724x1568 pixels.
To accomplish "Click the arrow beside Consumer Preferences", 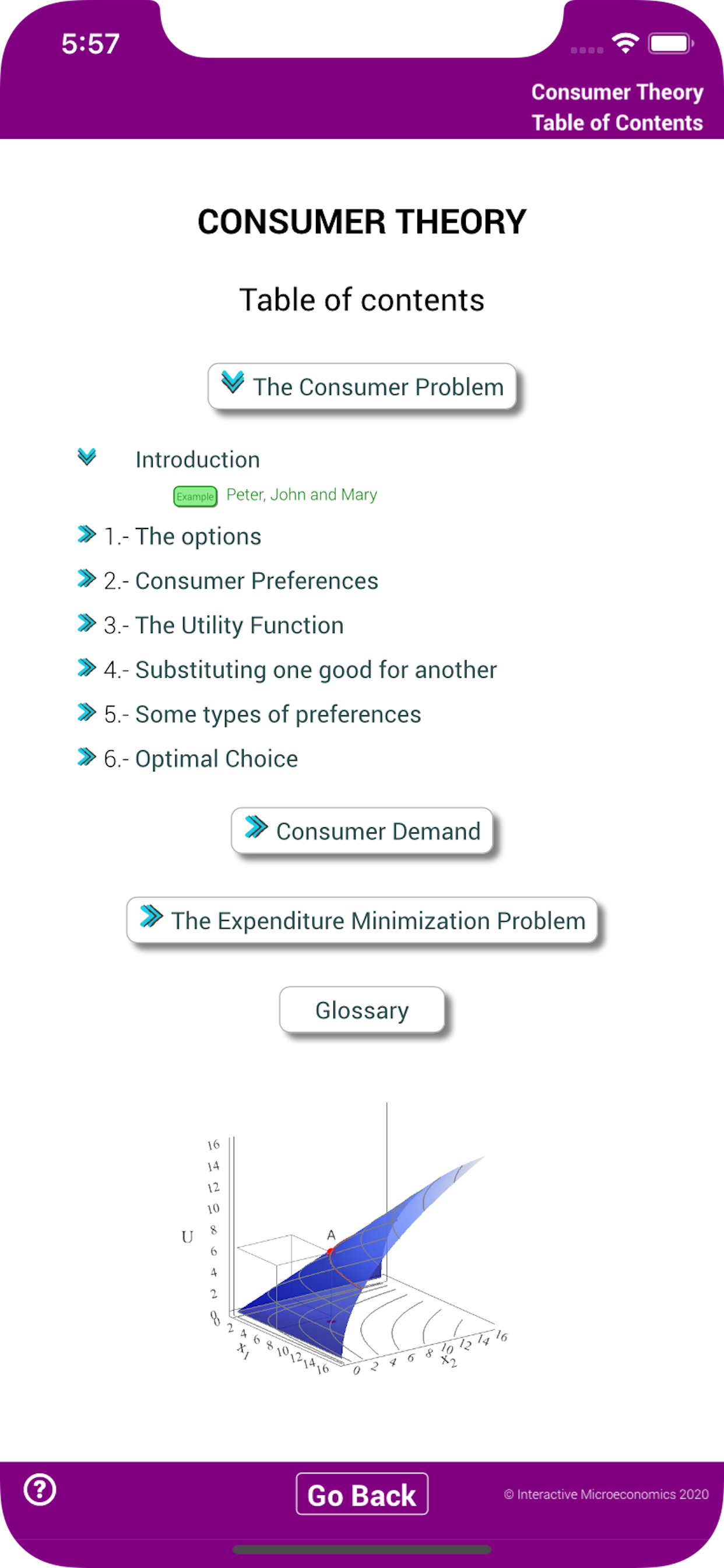I will (86, 579).
